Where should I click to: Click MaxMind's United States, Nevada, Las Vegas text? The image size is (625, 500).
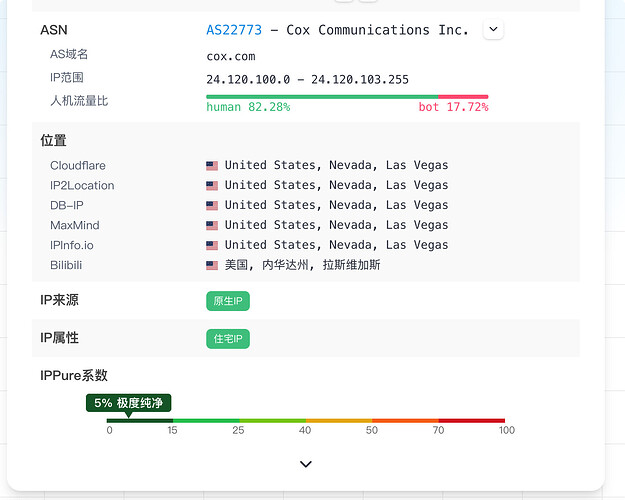click(x=336, y=225)
